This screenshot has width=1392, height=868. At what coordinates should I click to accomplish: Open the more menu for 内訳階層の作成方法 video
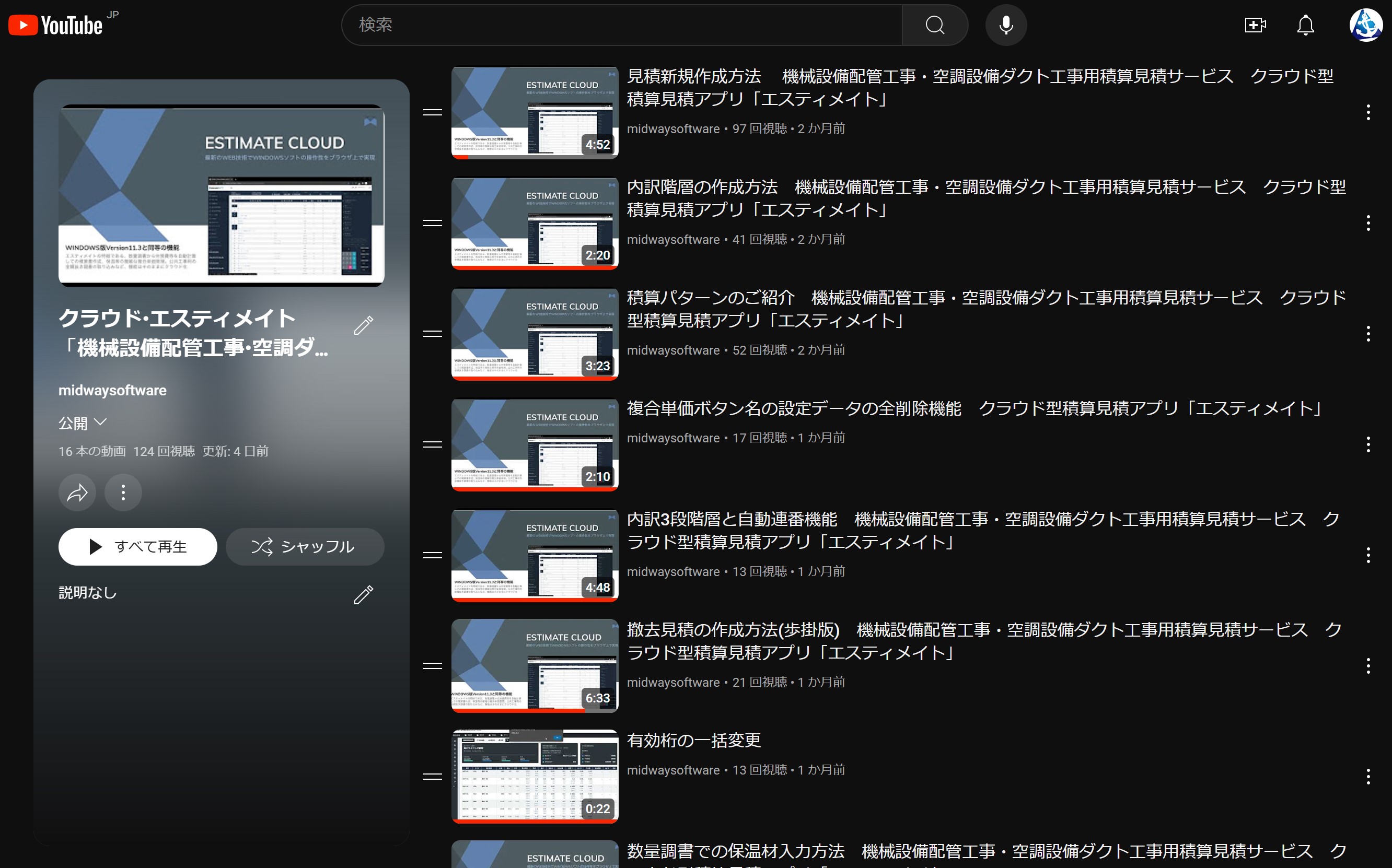click(1368, 222)
